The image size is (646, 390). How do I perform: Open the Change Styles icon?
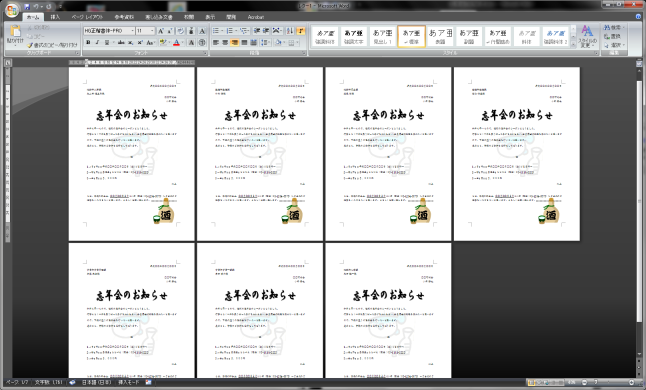click(x=586, y=36)
